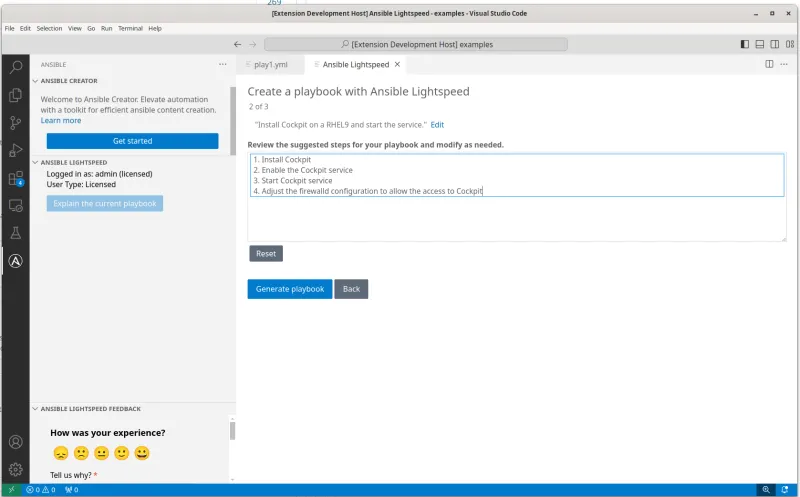Click the Generate playbook button
The image size is (800, 497).
click(290, 289)
